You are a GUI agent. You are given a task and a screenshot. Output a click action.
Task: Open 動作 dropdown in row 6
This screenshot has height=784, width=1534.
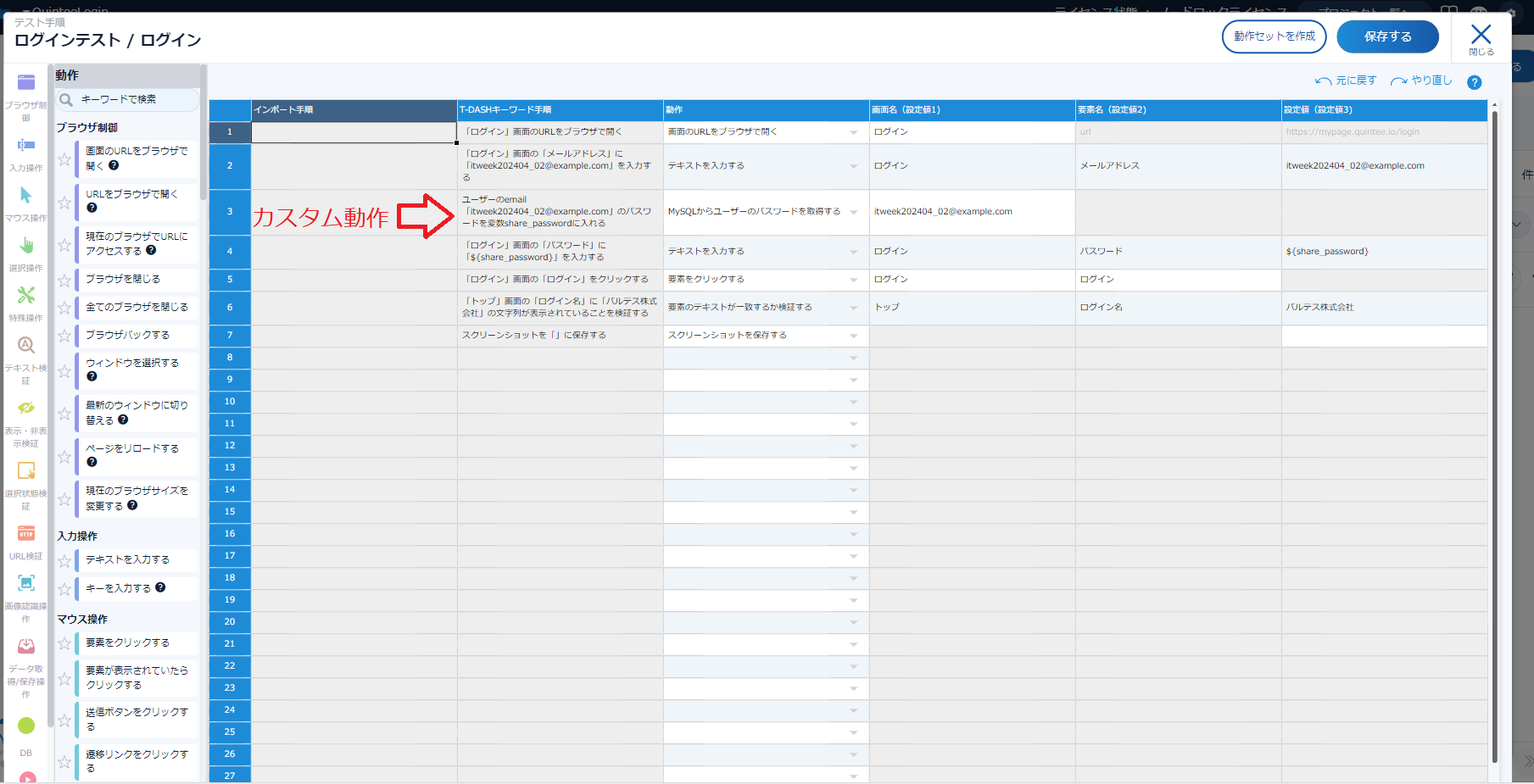pyautogui.click(x=854, y=308)
